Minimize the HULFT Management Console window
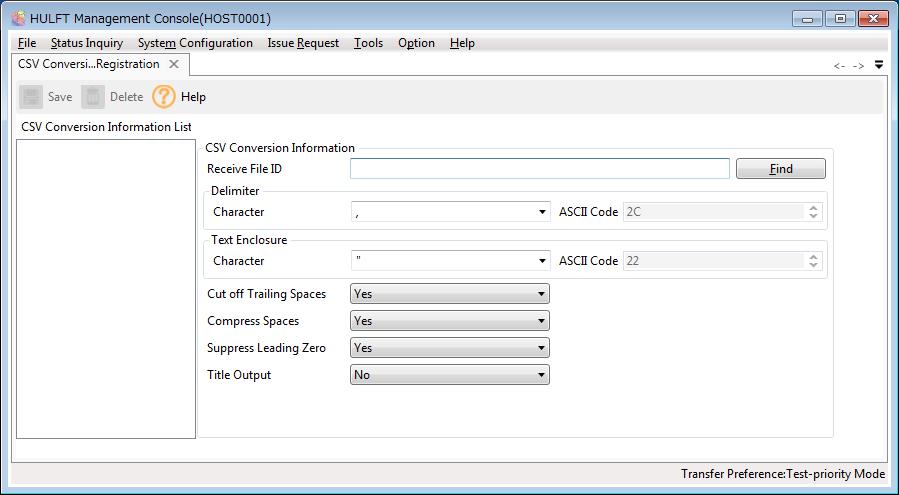Image resolution: width=899 pixels, height=495 pixels. pos(808,19)
